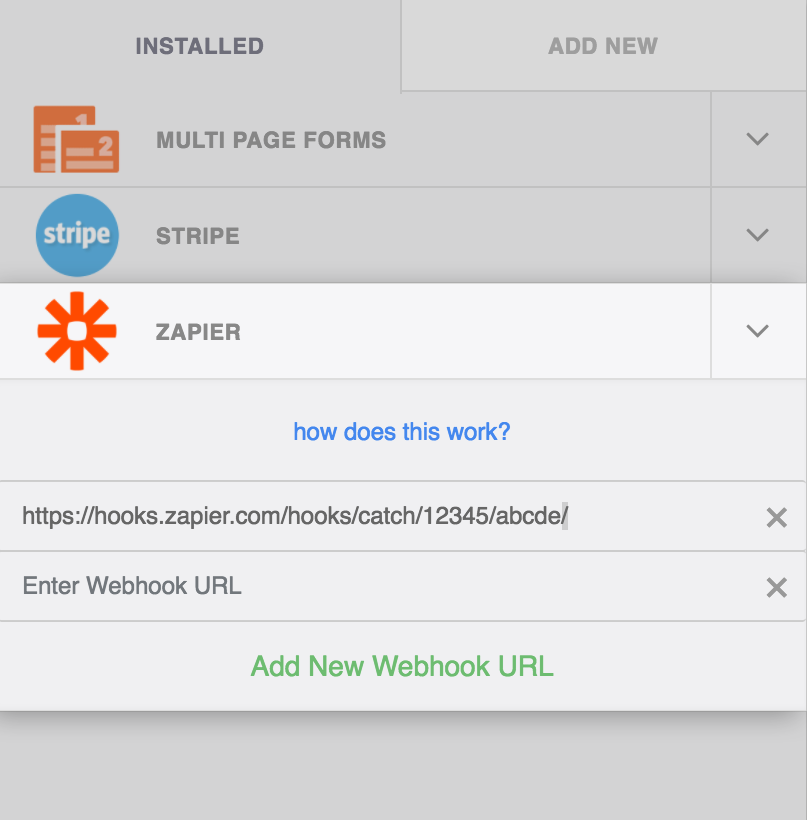Collapse the Zapier addon chevron
The height and width of the screenshot is (820, 807).
coord(757,331)
